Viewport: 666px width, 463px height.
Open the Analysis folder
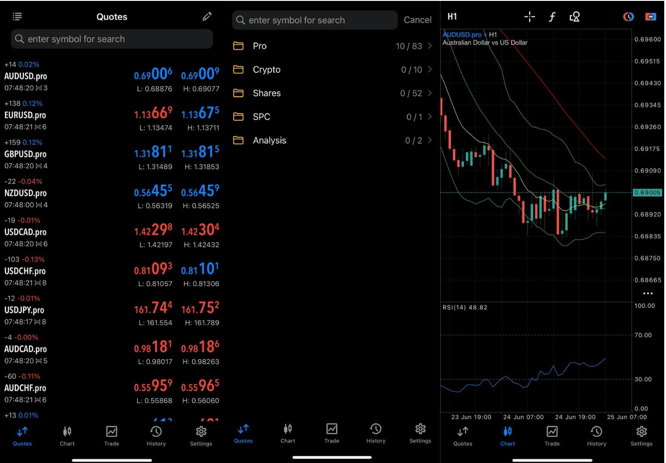[x=333, y=140]
